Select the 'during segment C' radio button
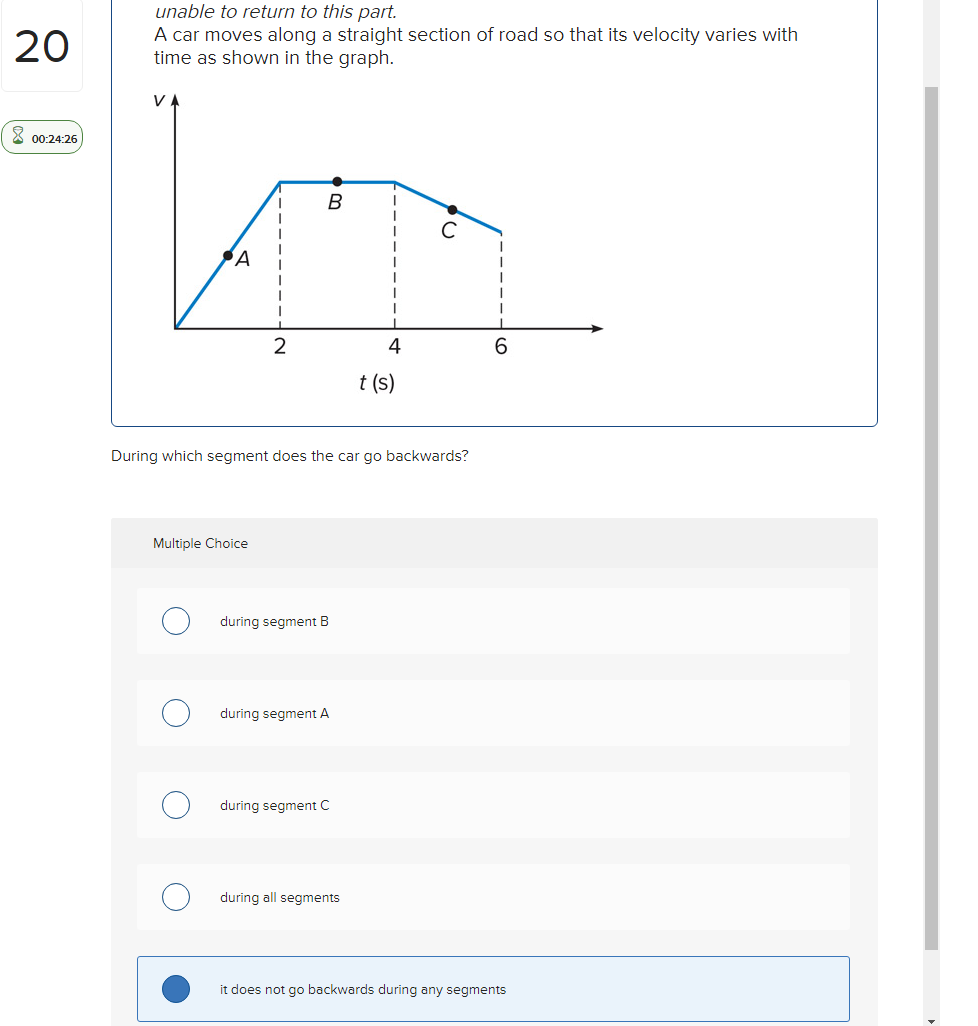This screenshot has height=1026, width=978. (x=176, y=805)
